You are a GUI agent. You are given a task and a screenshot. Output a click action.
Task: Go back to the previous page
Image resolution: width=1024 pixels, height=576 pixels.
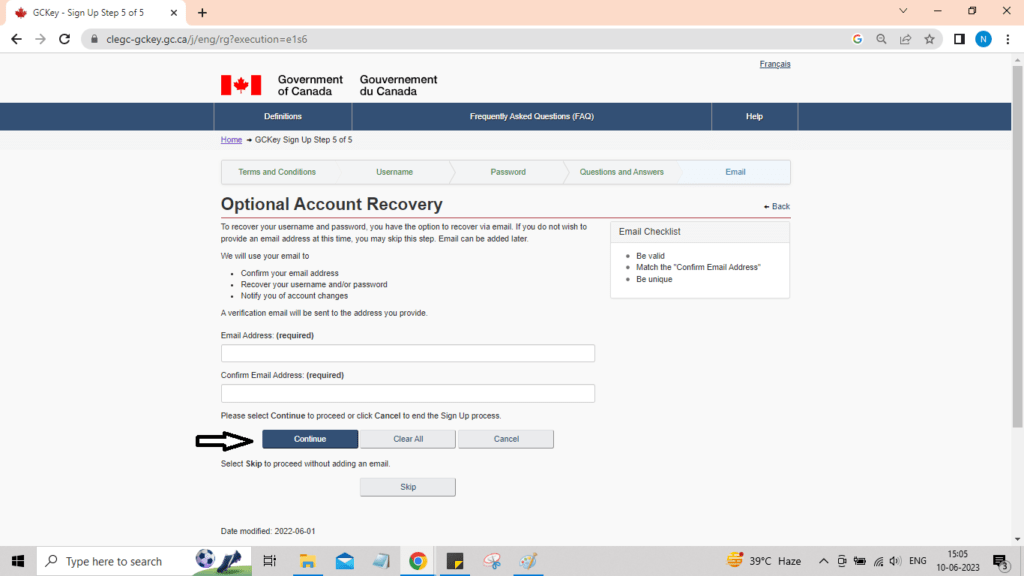point(16,39)
